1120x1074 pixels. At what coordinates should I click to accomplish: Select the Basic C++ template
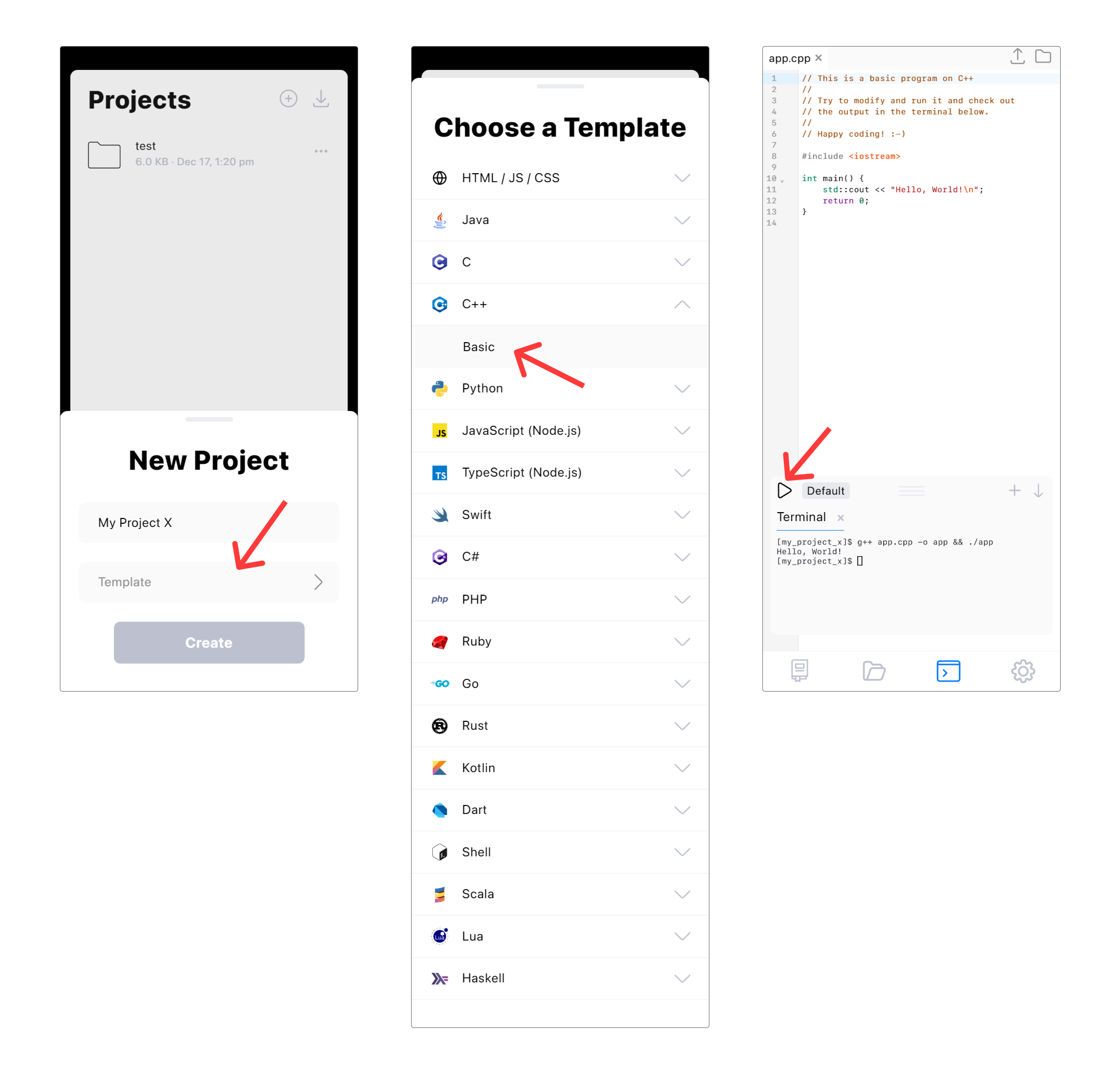[x=479, y=346]
